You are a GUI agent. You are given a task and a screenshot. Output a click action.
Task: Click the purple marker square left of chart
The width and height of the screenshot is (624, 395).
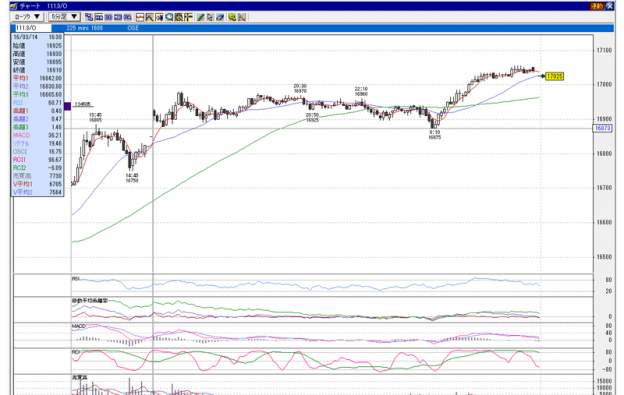67,106
